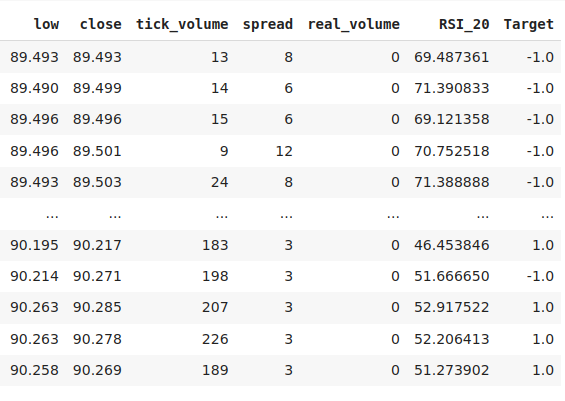Click spread value 3 in 52.917522 row
565x401 pixels.
point(289,307)
